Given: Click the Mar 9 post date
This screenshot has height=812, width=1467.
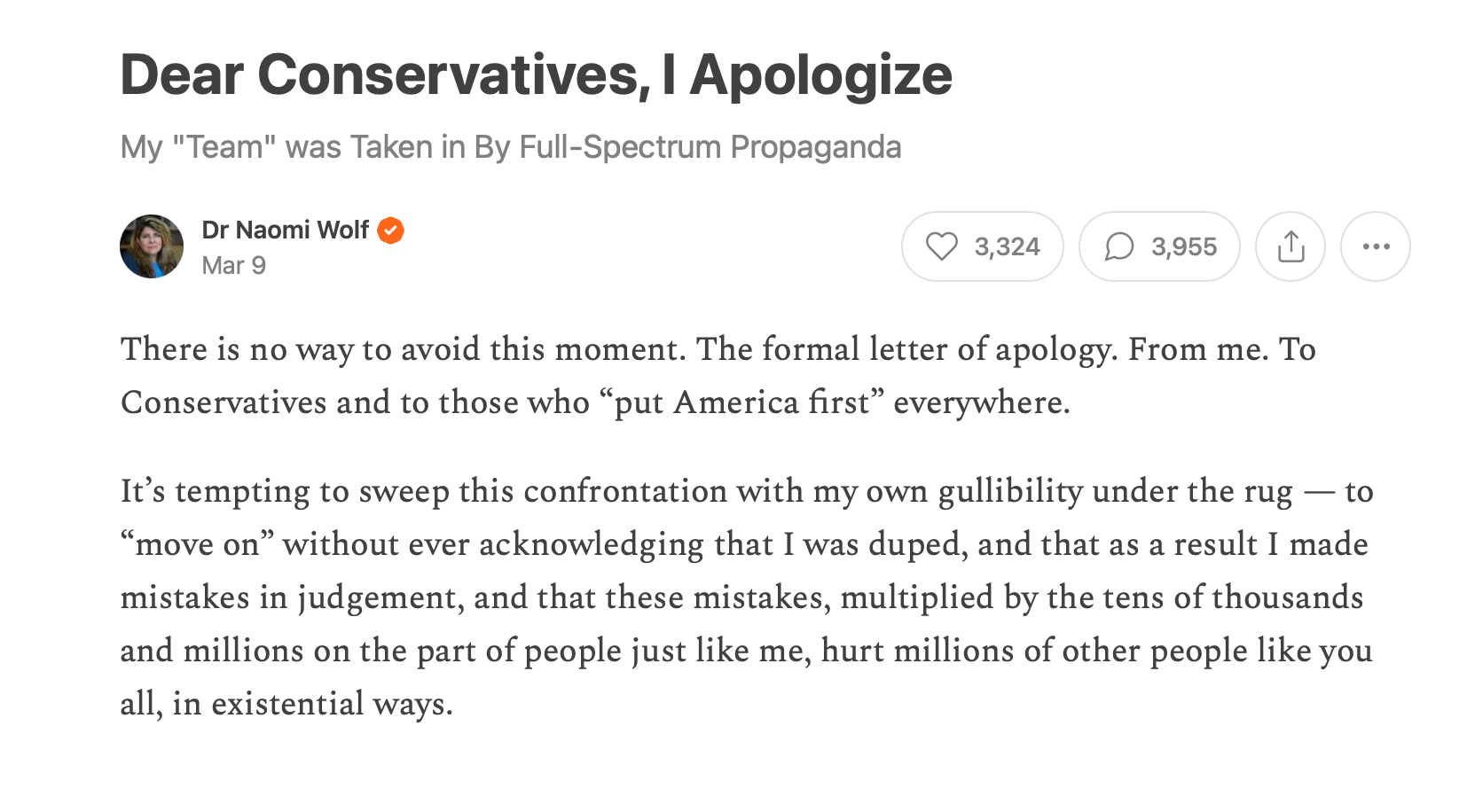Looking at the screenshot, I should pos(234,266).
